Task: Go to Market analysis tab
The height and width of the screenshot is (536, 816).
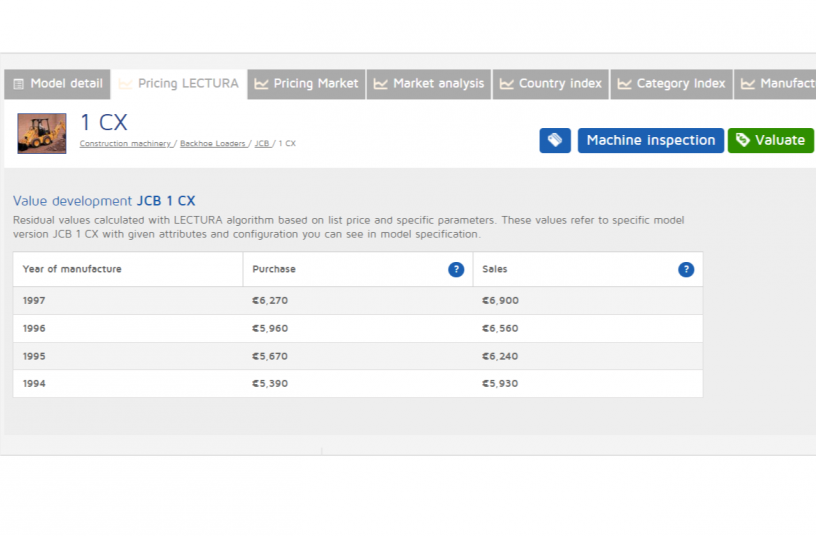Action: [429, 84]
